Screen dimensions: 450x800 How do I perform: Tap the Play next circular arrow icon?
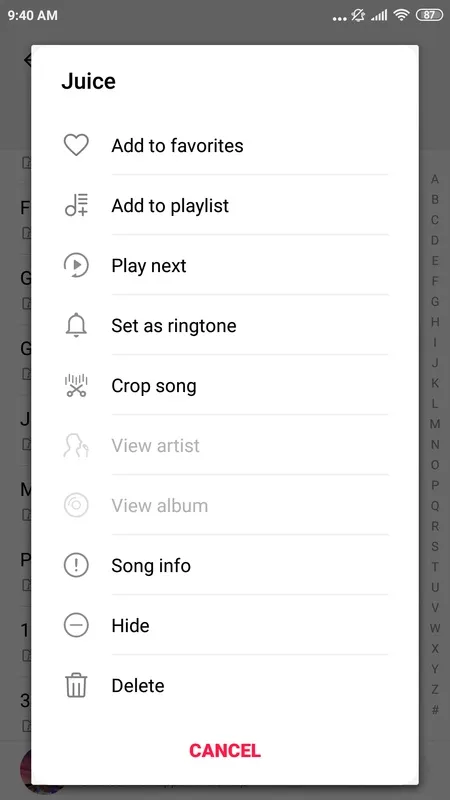tap(76, 265)
